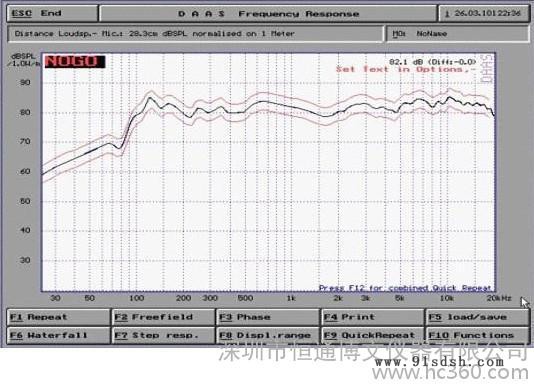Click the vertical DAAS logo in graph corner
This screenshot has height=384, width=534.
point(487,69)
